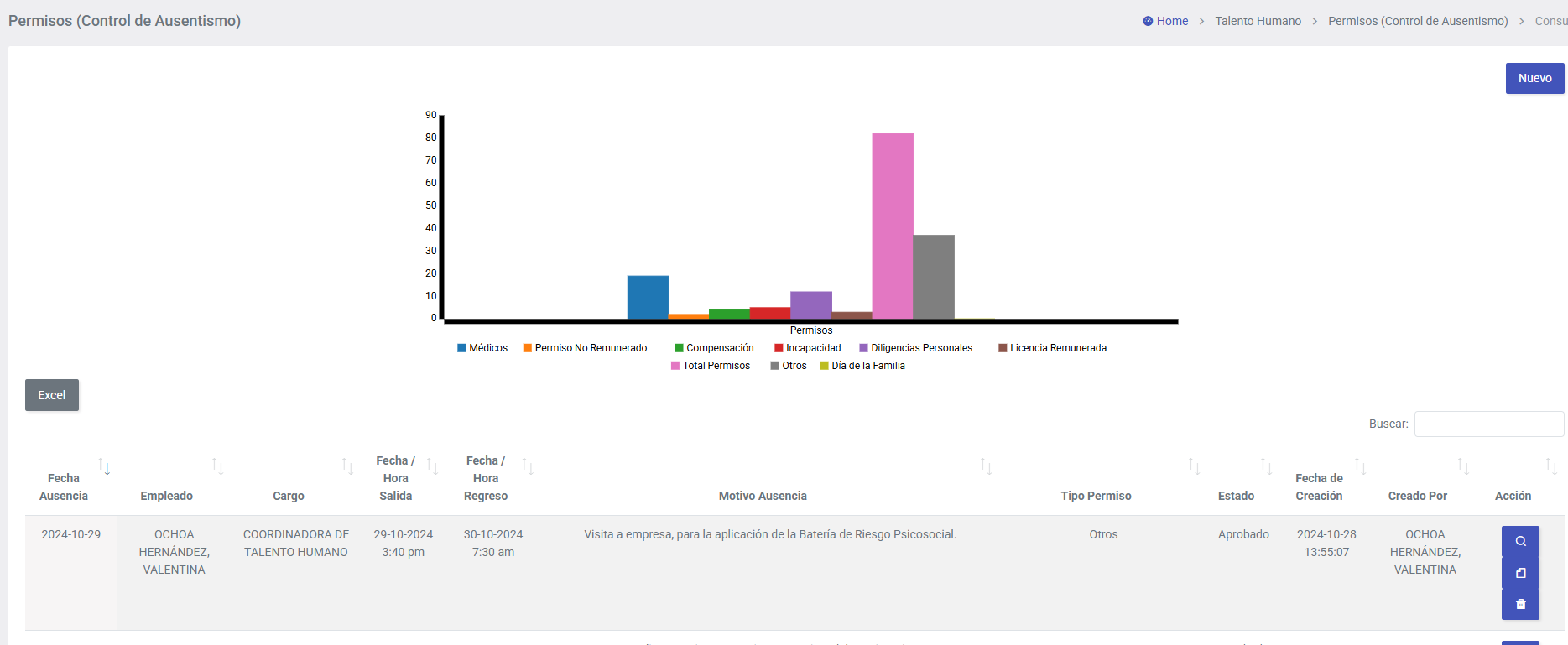Click the document icon button in Acción column
Viewport: 1568px width, 645px height.
click(1520, 573)
